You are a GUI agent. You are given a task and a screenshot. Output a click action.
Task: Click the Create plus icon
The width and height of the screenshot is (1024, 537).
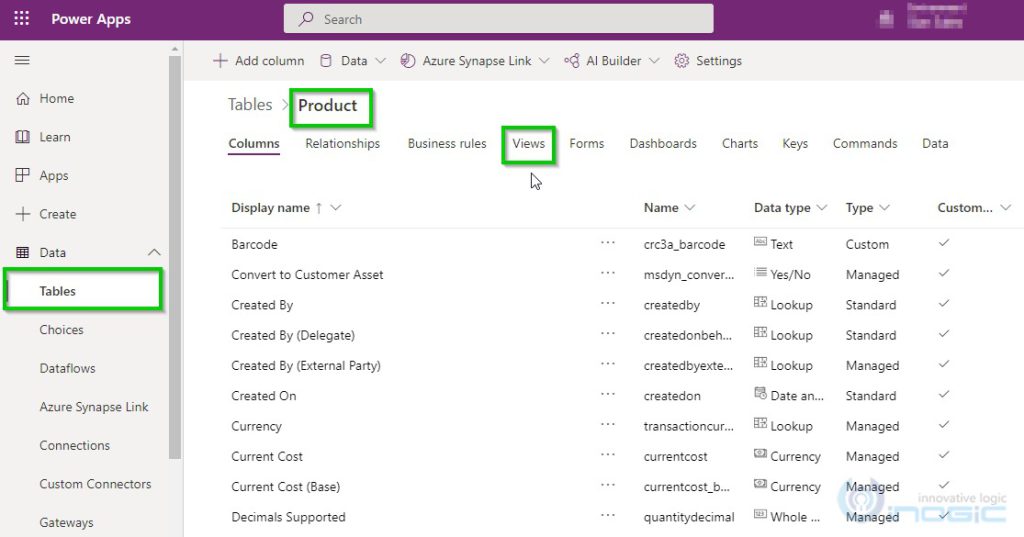click(23, 214)
